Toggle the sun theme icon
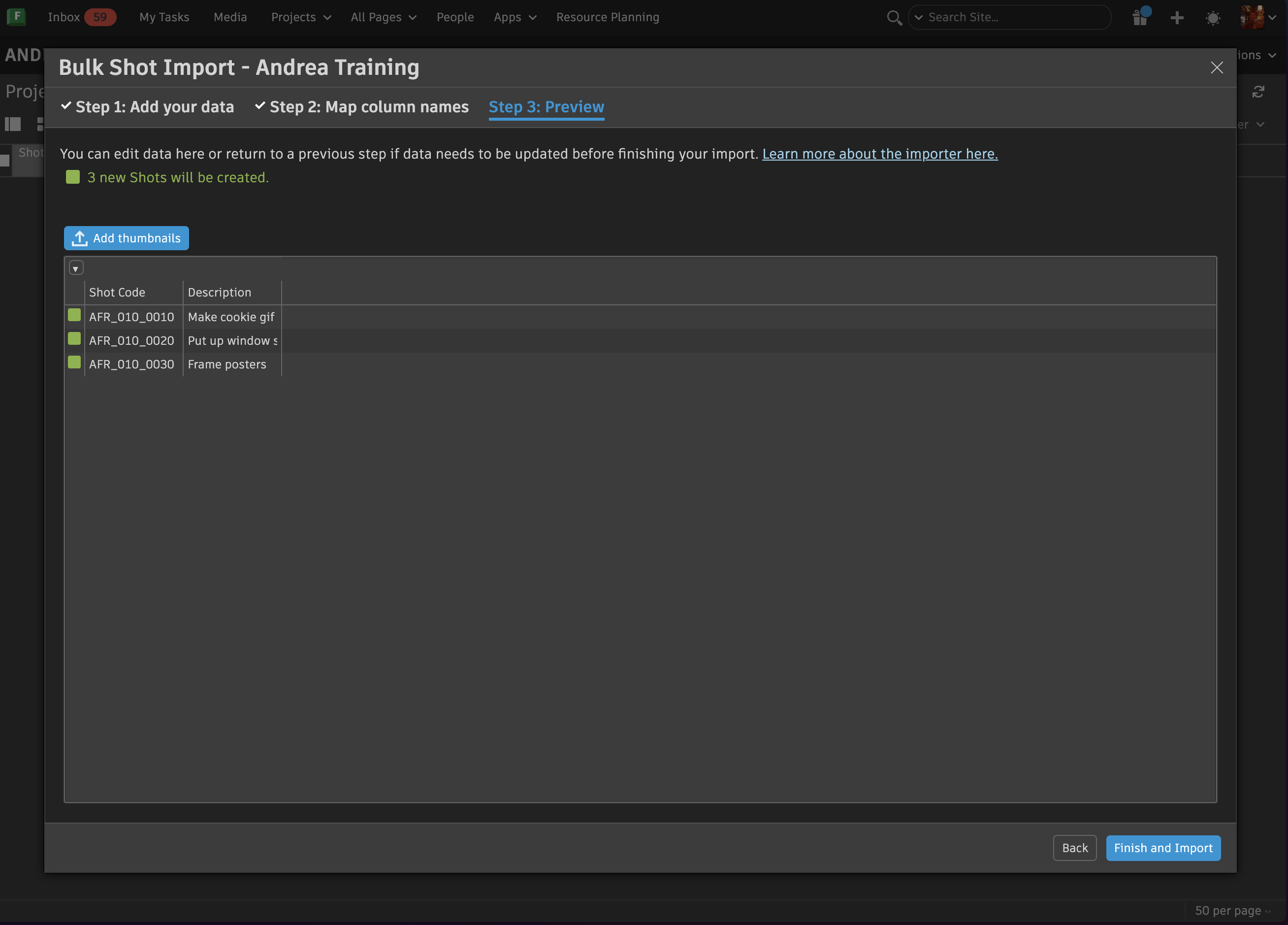 pos(1213,18)
